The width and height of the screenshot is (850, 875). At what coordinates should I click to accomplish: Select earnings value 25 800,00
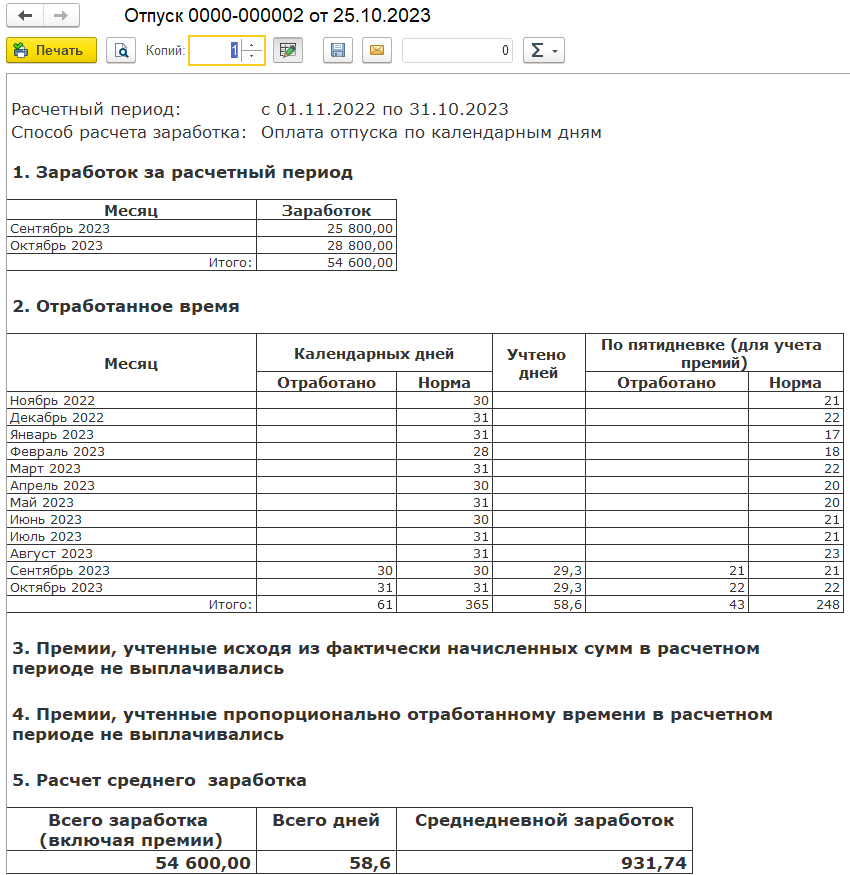click(326, 228)
